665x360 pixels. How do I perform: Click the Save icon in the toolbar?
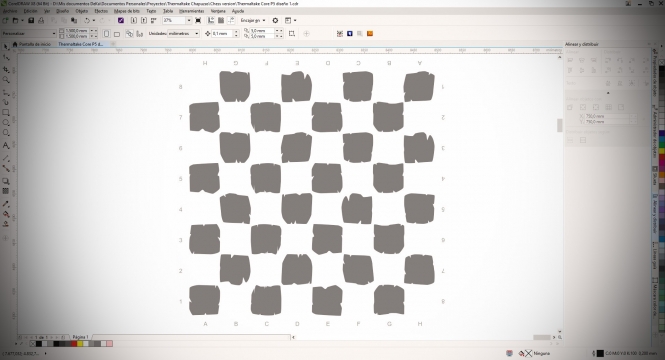pyautogui.click(x=31, y=20)
